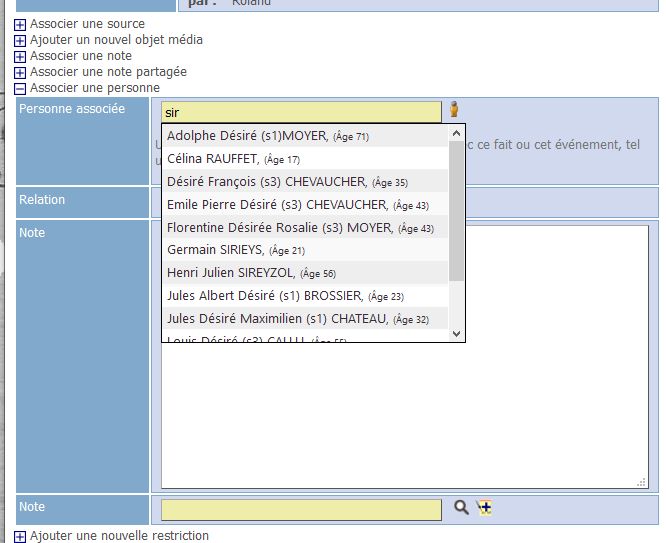Expand 'Associer une note partagée' section
Image resolution: width=666 pixels, height=543 pixels.
20,73
